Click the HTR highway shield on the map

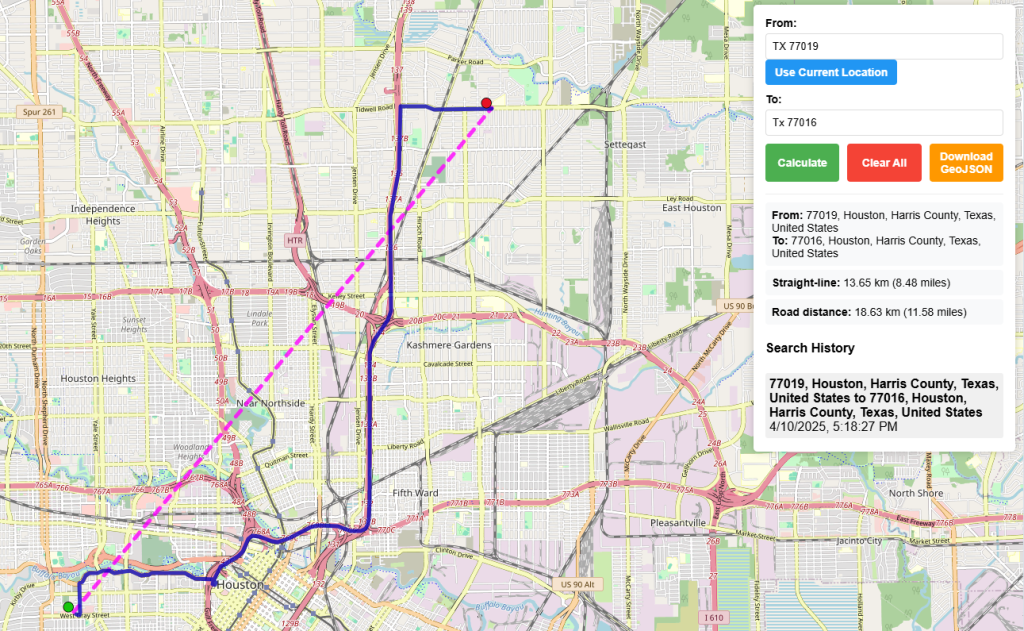(295, 240)
